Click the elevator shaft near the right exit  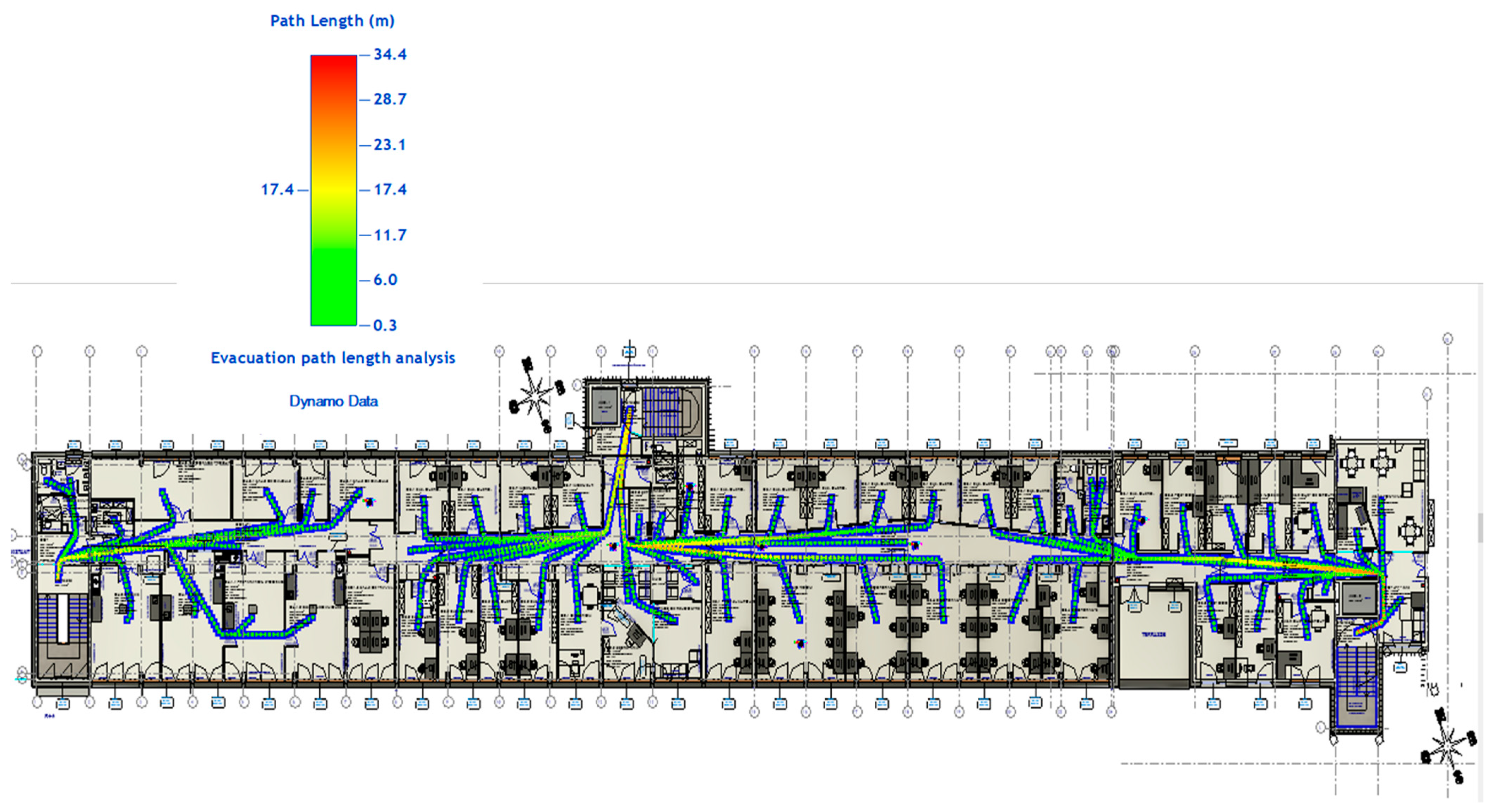point(1359,598)
